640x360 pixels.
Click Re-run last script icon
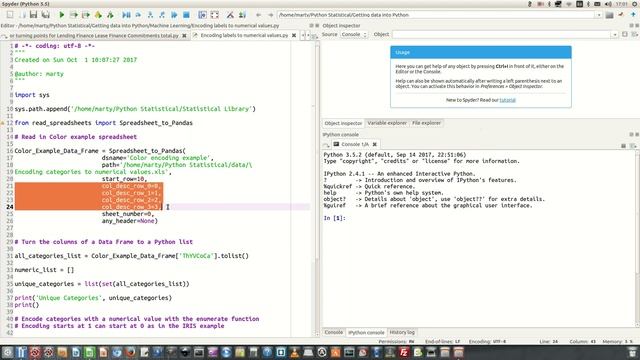click(x=110, y=15)
